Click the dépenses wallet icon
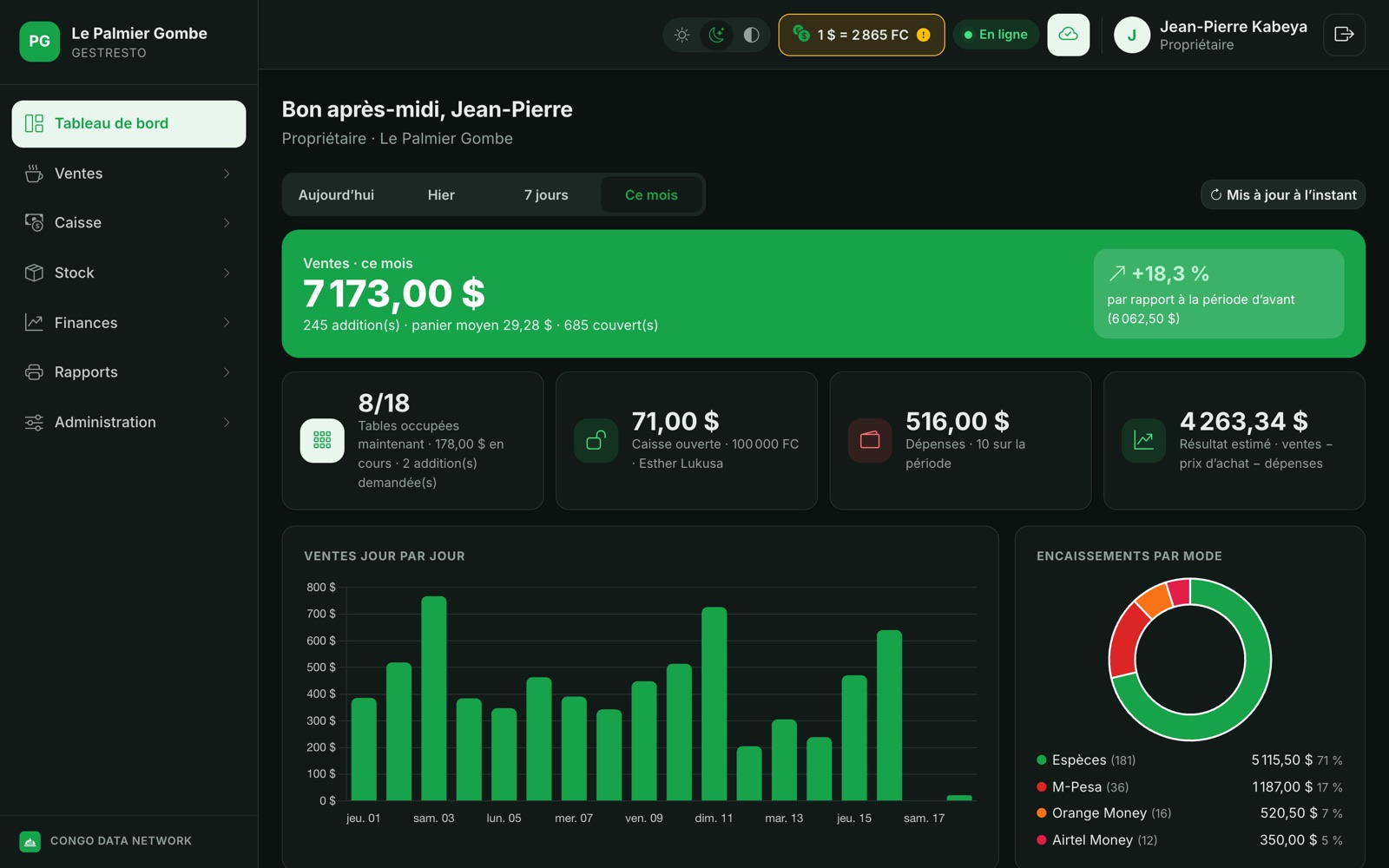This screenshot has width=1389, height=868. [x=870, y=440]
